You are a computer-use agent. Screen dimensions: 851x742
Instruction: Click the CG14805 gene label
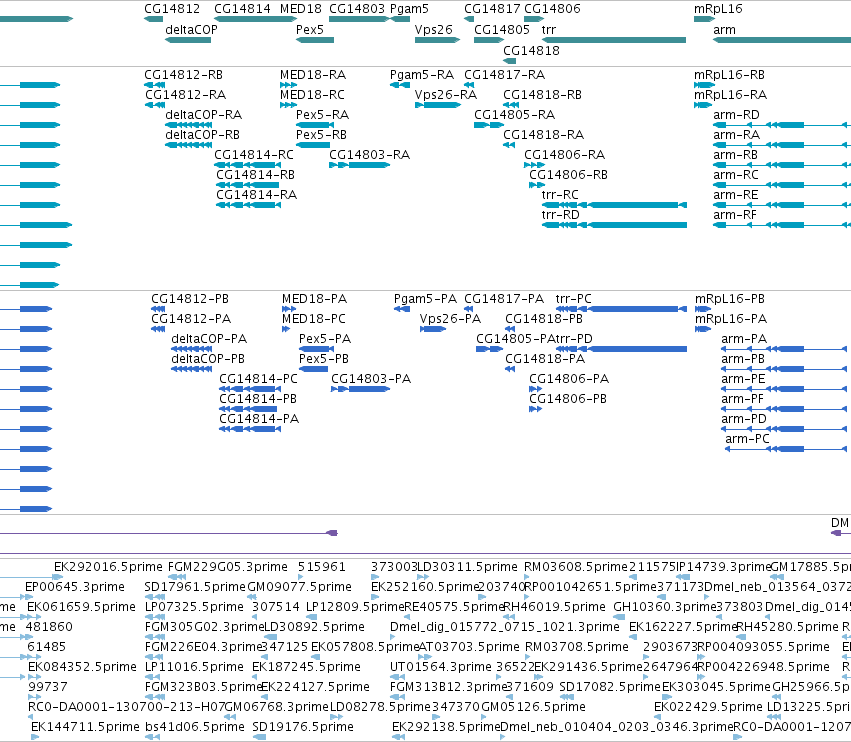point(501,29)
